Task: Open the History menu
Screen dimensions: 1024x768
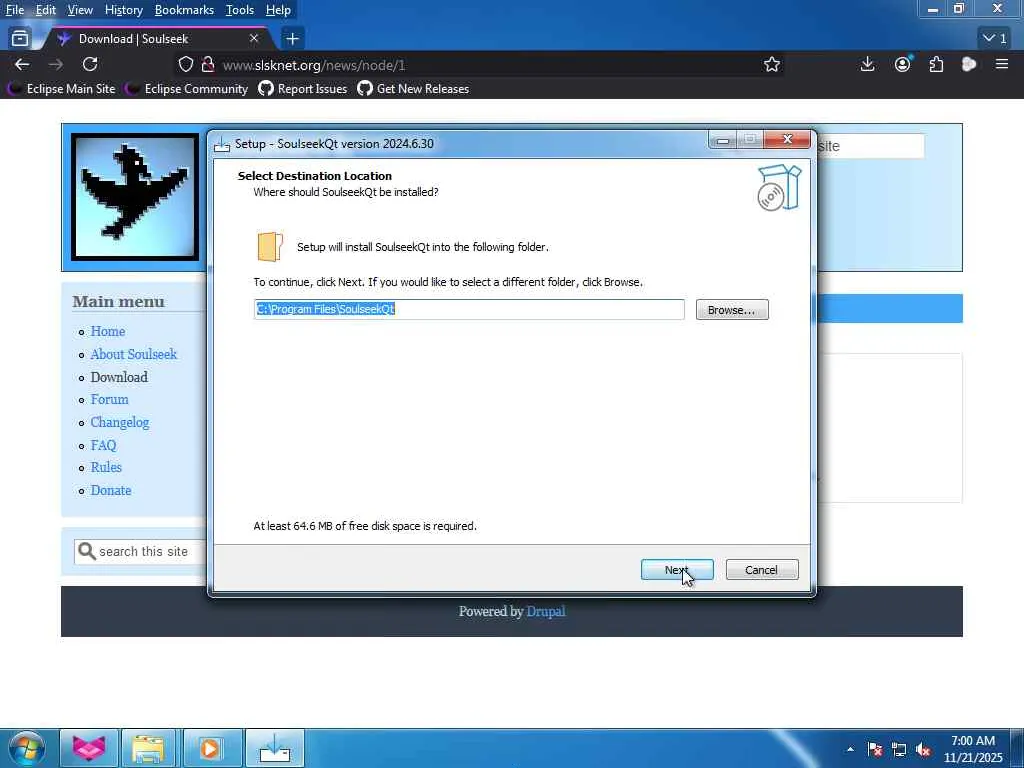Action: [x=123, y=10]
